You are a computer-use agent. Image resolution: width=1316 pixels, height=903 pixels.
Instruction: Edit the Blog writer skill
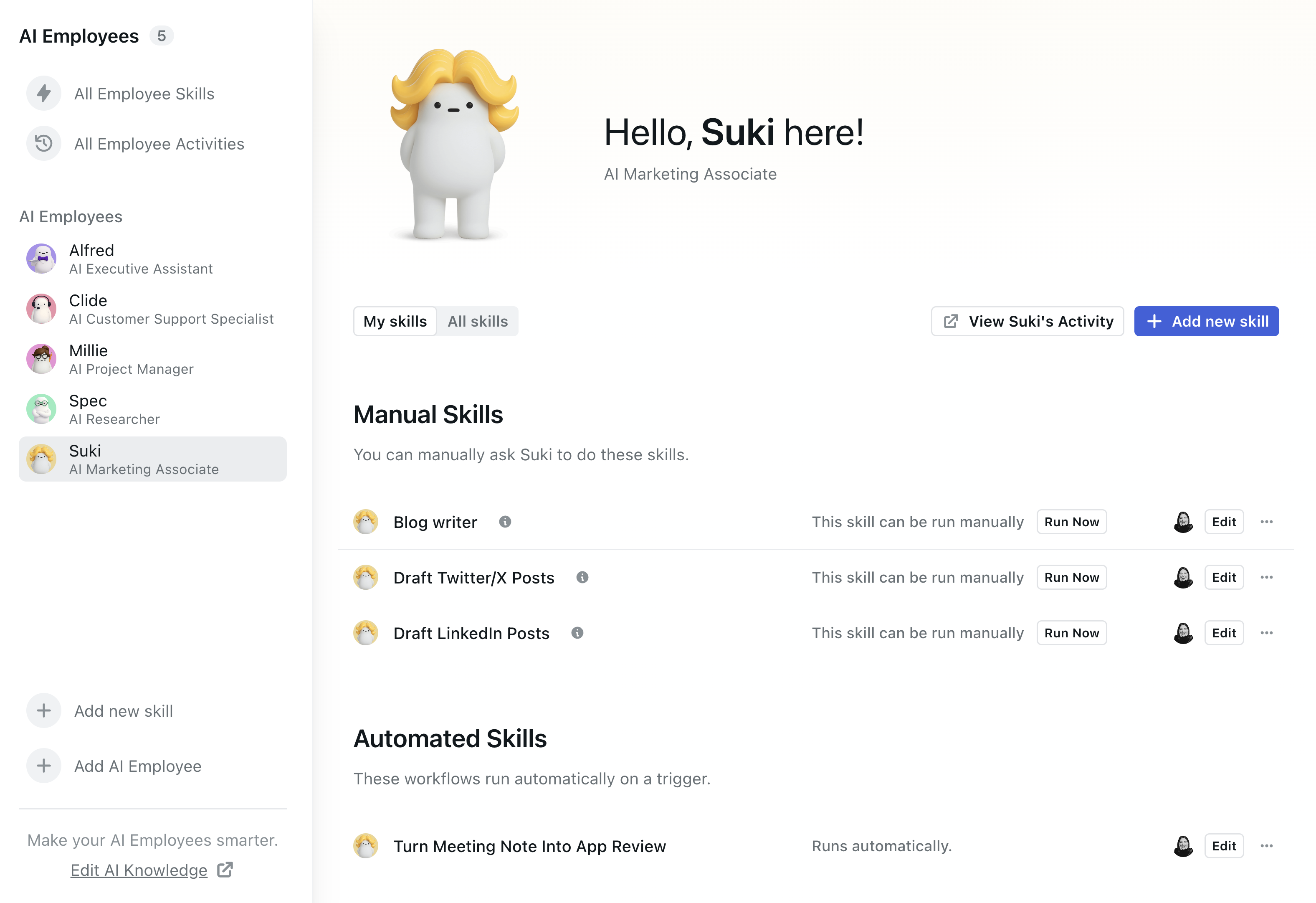coord(1224,522)
